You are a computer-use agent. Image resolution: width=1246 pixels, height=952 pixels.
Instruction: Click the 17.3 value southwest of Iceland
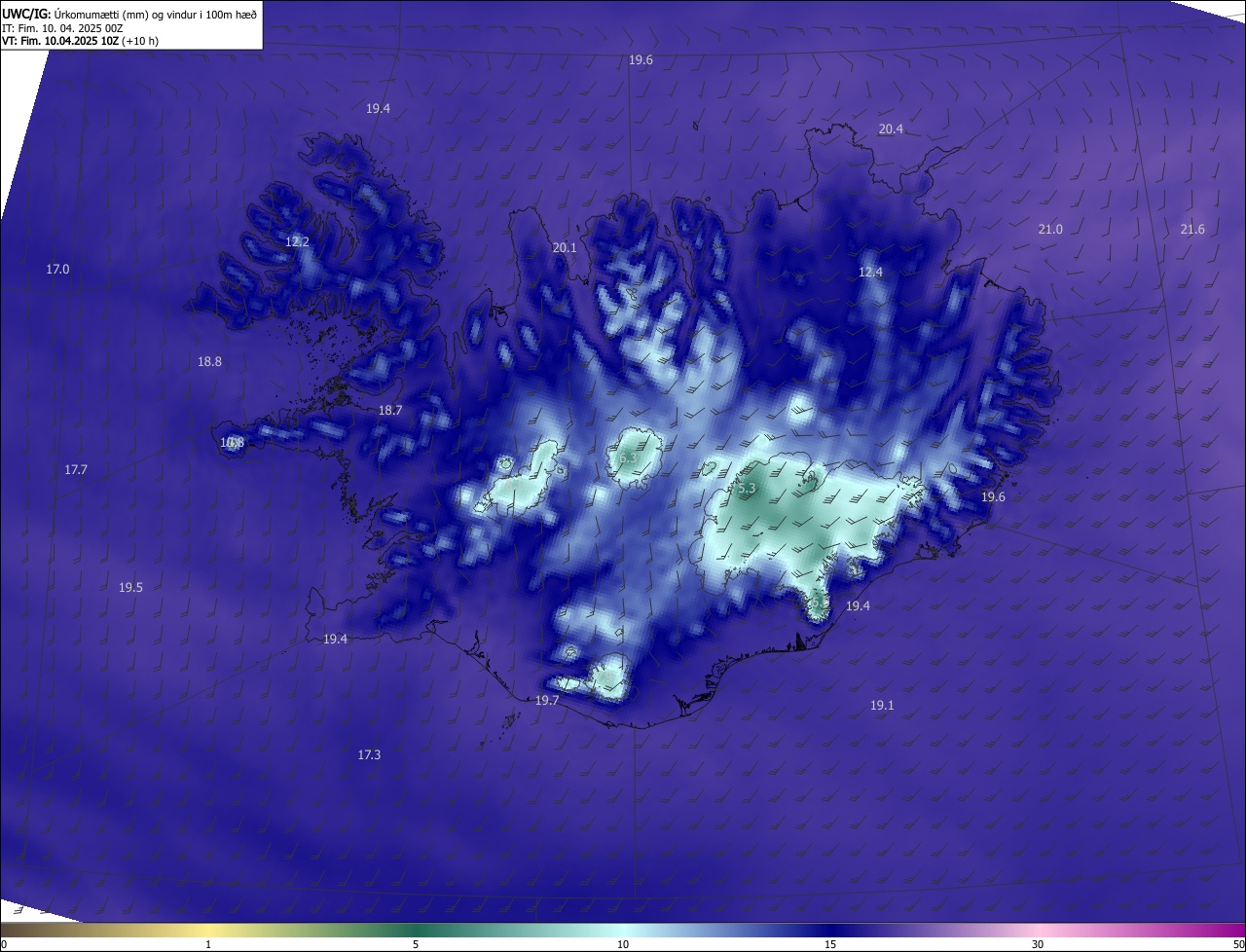(x=369, y=755)
